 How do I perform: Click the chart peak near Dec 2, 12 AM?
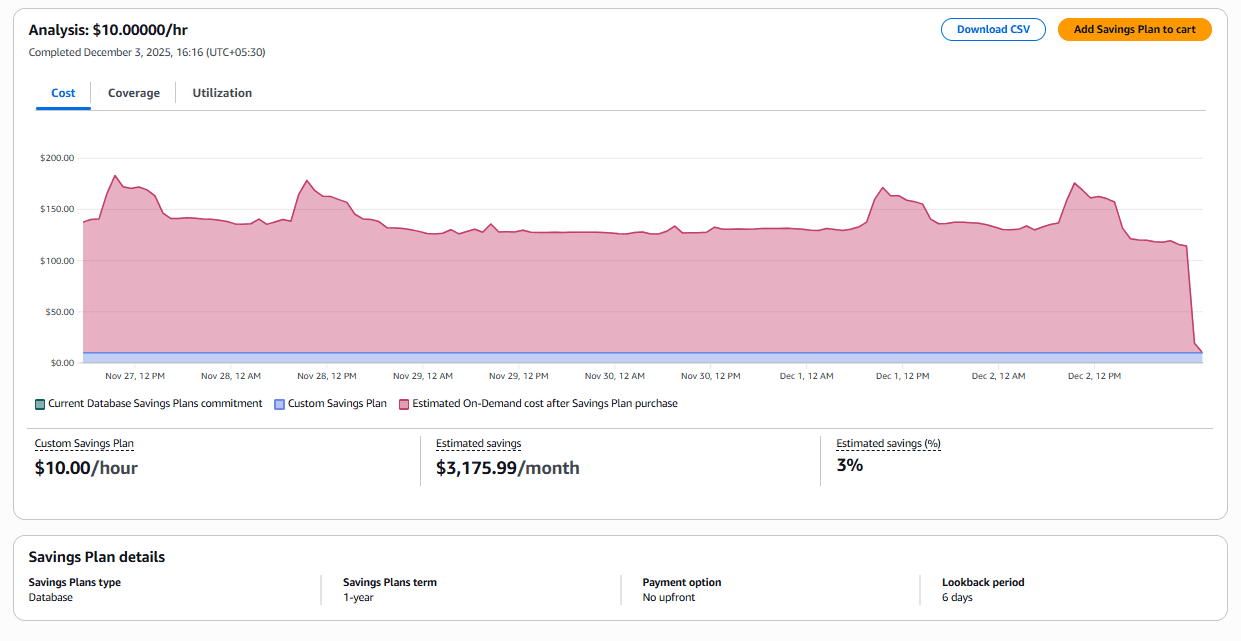(1073, 185)
